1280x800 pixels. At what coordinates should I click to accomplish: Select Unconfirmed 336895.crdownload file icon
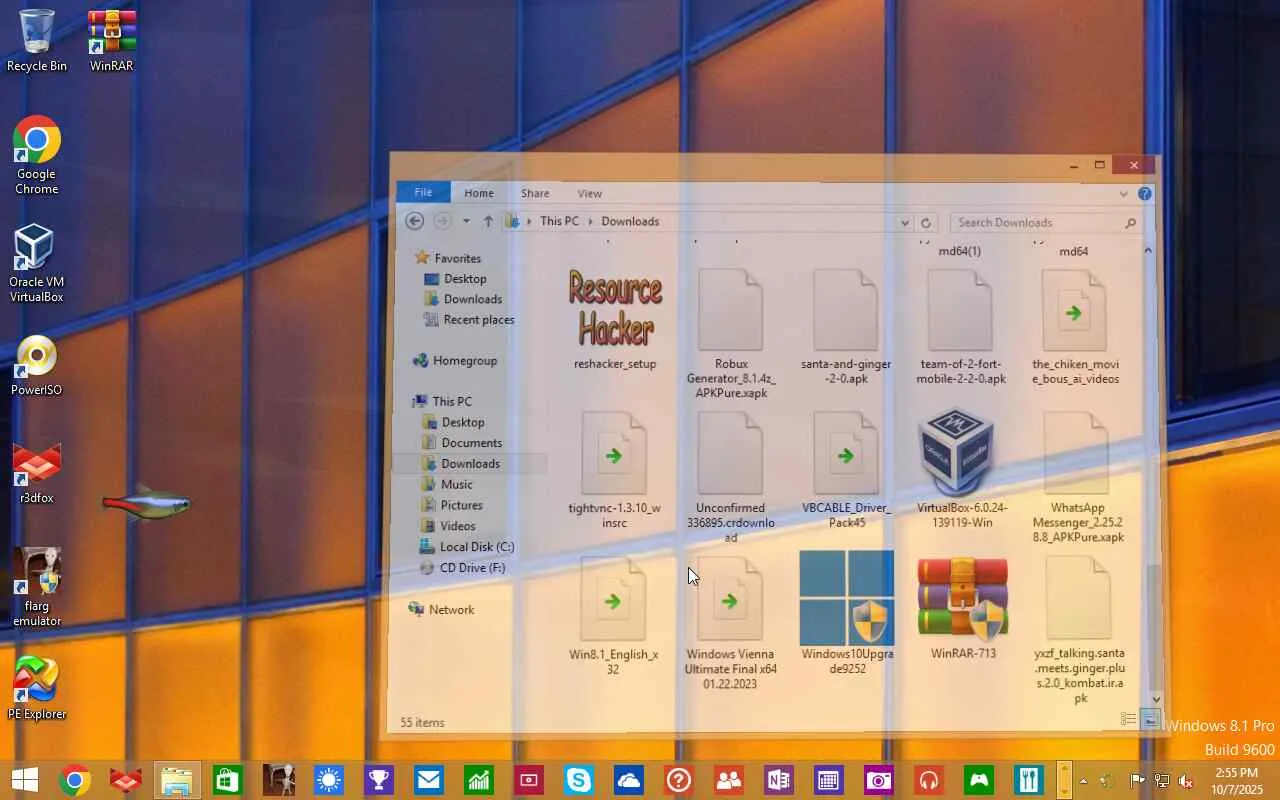tap(731, 453)
